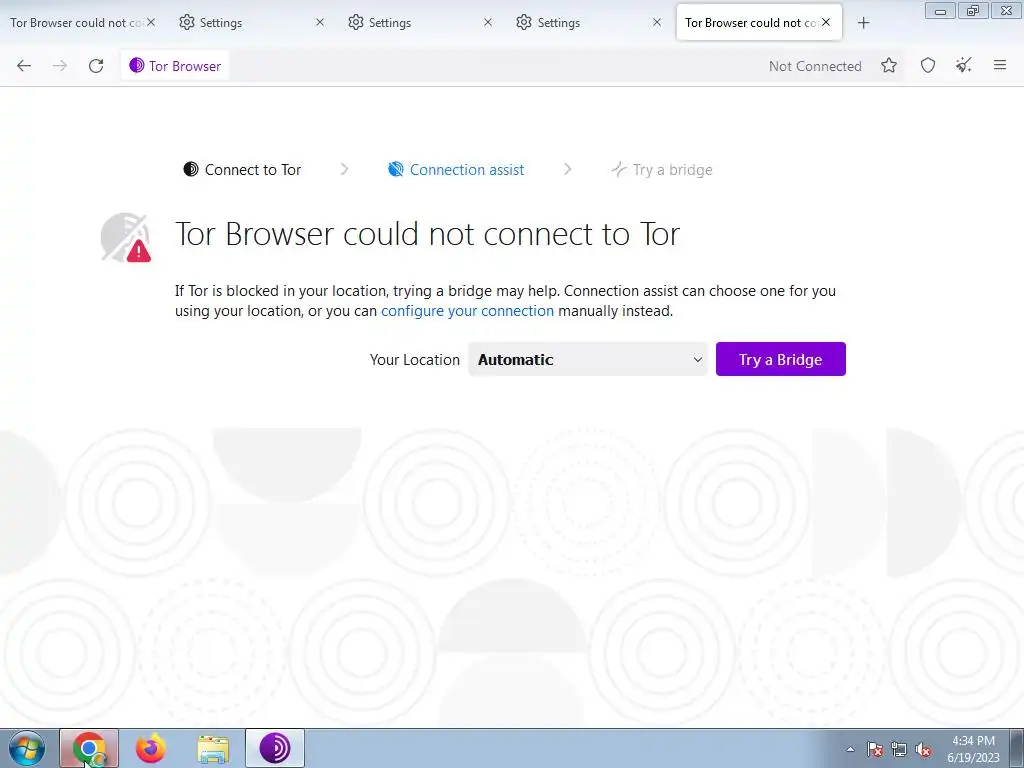Click the Action Center flag tray icon
The height and width of the screenshot is (768, 1024).
[x=875, y=749]
